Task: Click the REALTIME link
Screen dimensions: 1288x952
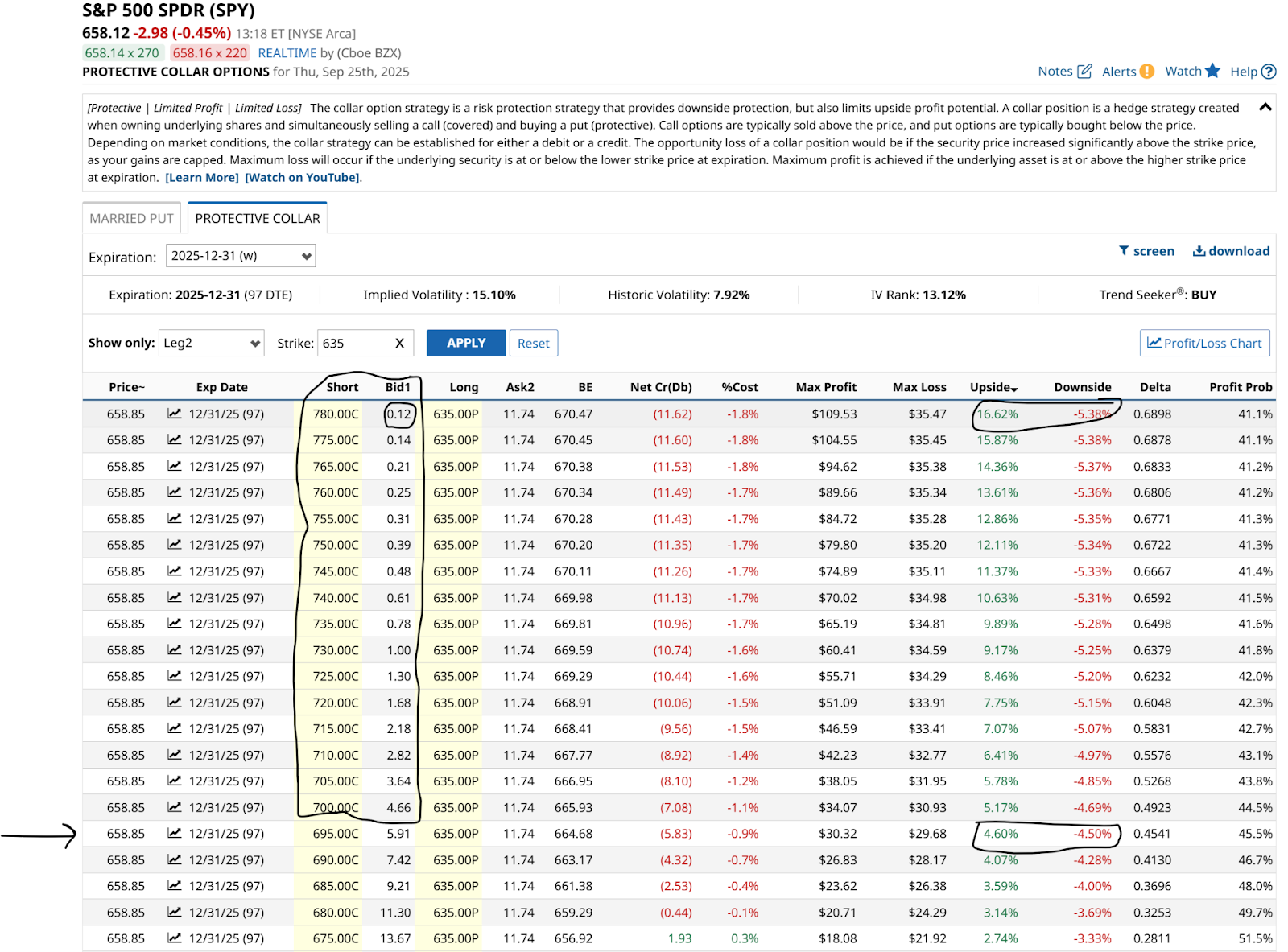Action: [287, 53]
